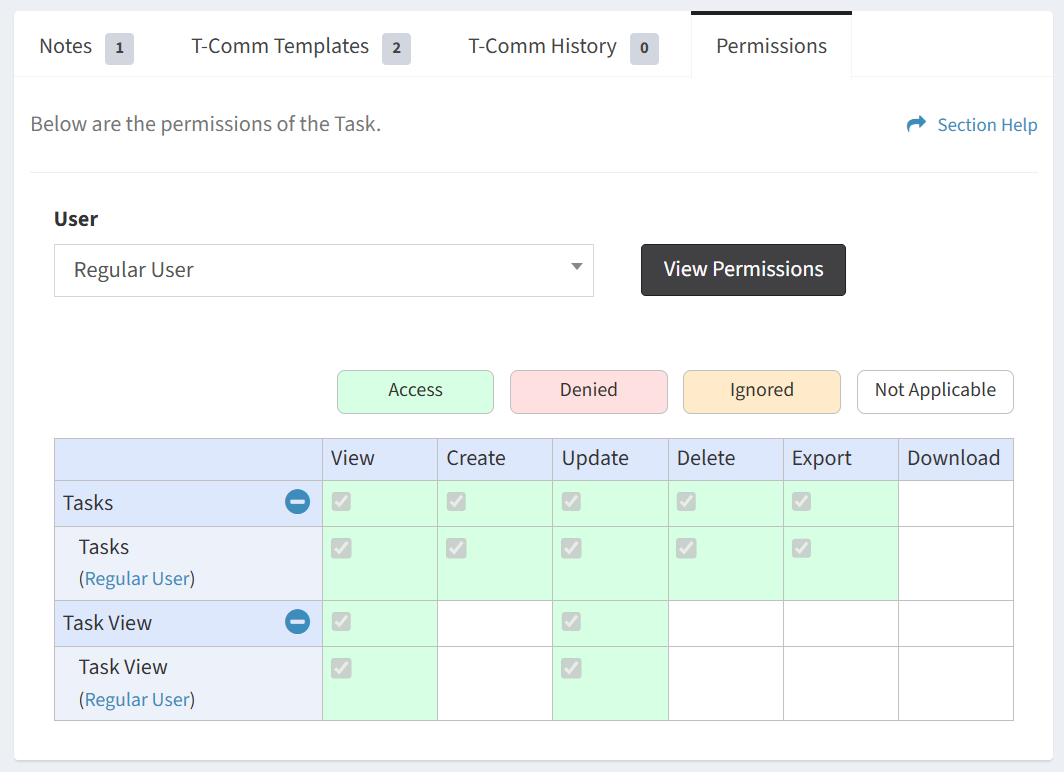This screenshot has width=1064, height=772.
Task: Open the User dropdown selector
Action: (x=323, y=270)
